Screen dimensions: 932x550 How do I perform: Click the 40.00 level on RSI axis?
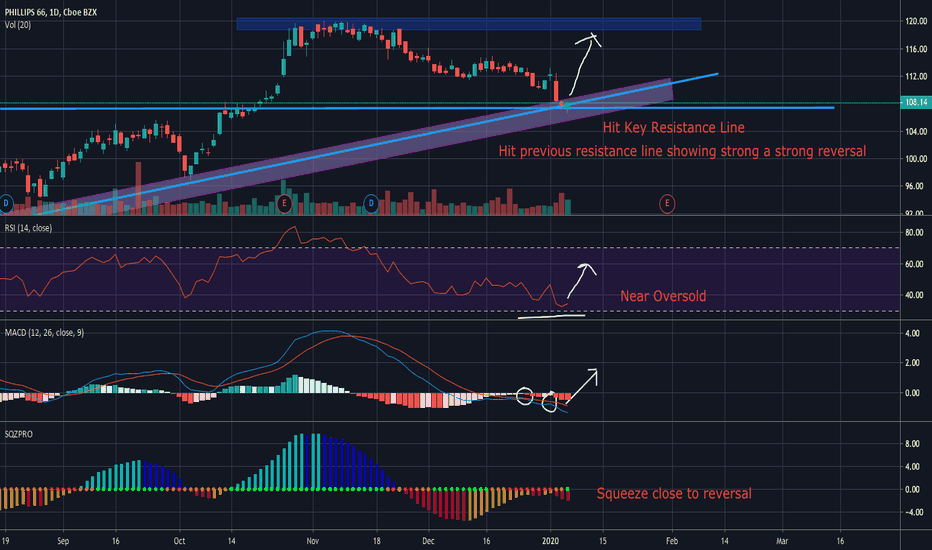coord(914,295)
